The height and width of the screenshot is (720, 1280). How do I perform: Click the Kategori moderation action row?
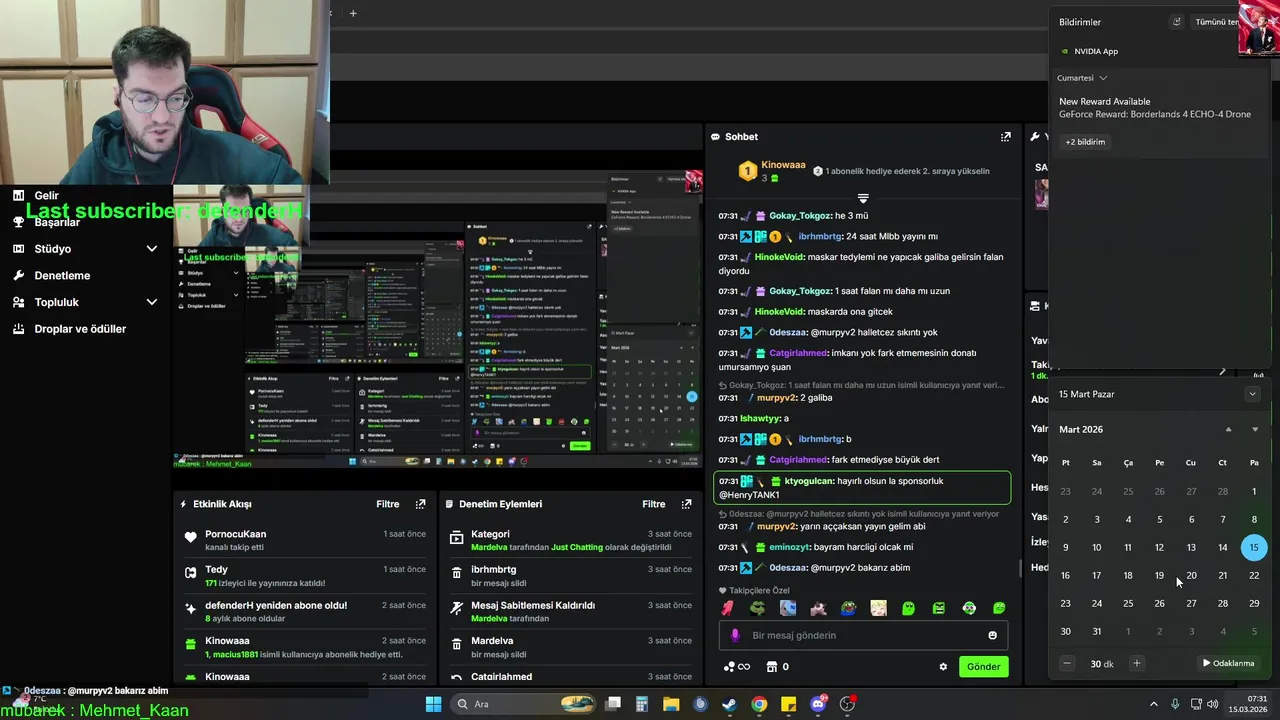tap(570, 540)
